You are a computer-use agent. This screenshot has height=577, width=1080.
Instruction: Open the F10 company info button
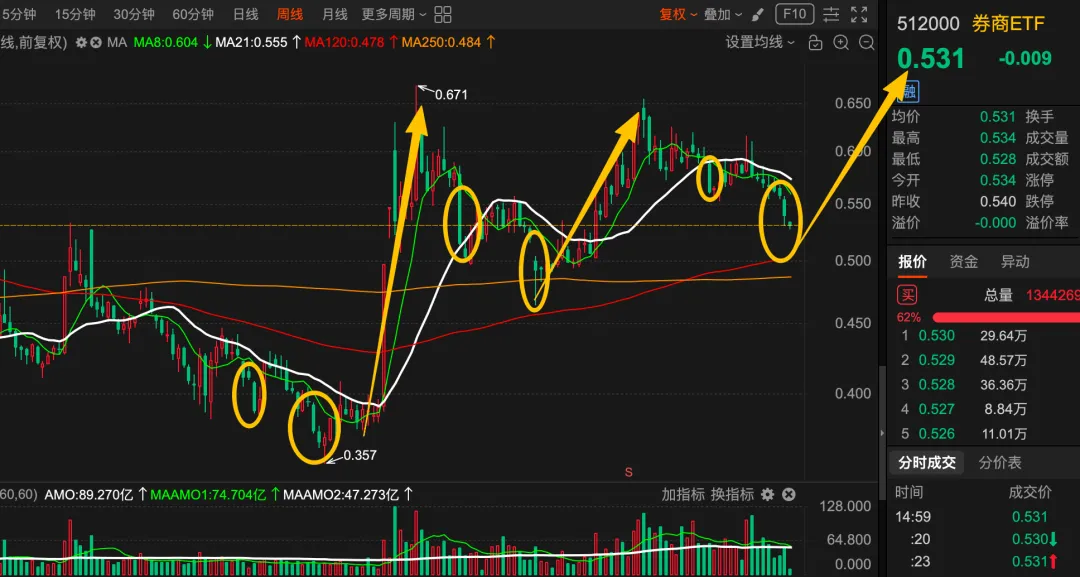pos(794,14)
